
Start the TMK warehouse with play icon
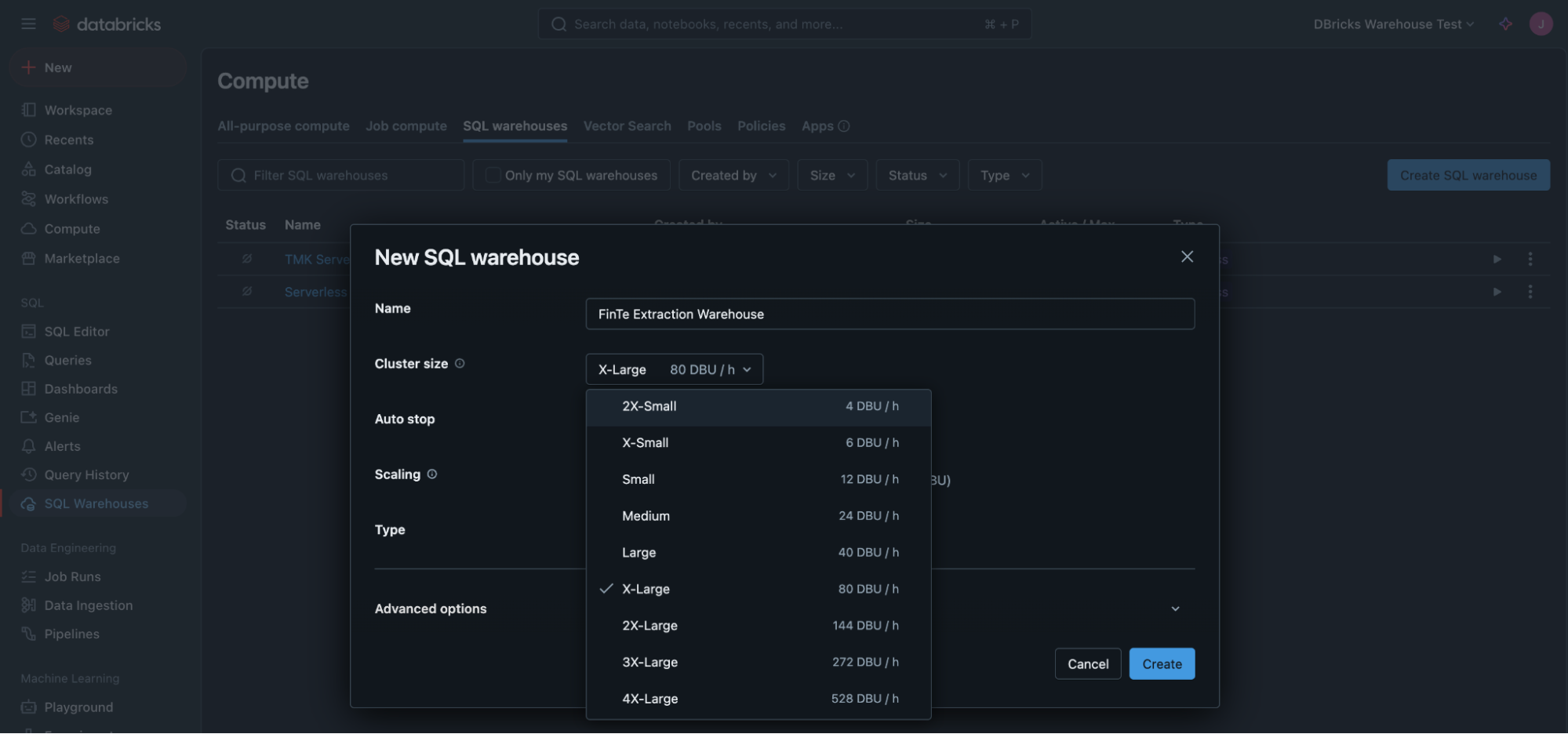click(1497, 259)
